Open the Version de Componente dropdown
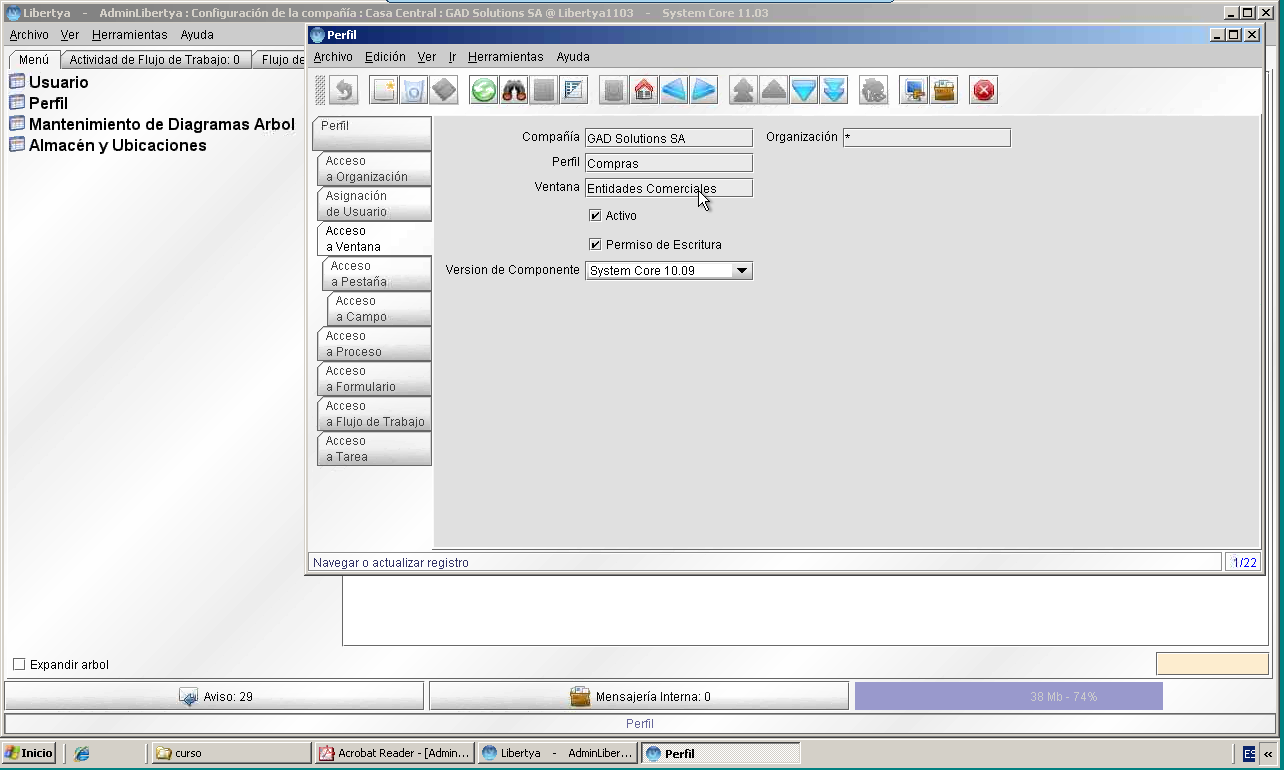 pos(741,270)
